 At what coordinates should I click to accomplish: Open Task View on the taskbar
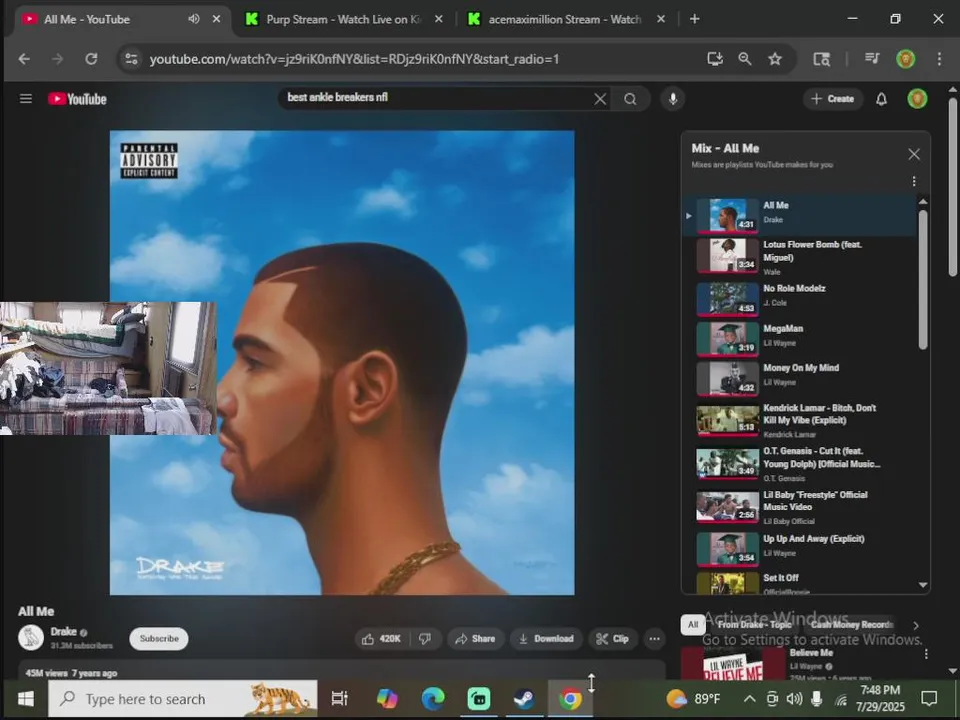point(339,698)
